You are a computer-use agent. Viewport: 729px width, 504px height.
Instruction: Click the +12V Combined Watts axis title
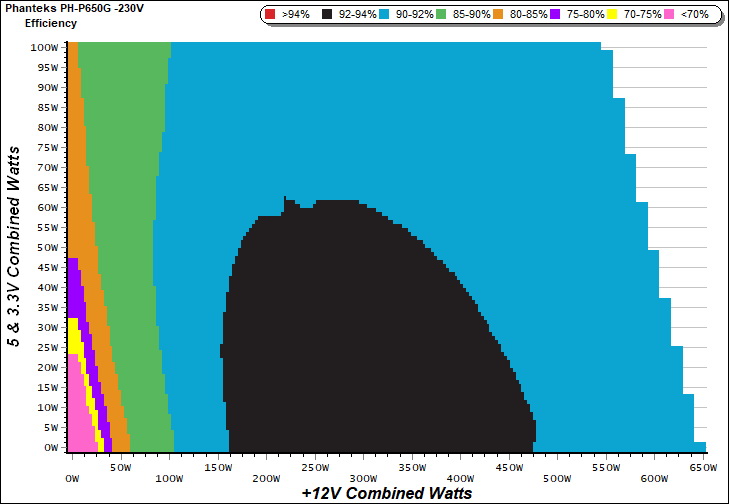pyautogui.click(x=386, y=493)
